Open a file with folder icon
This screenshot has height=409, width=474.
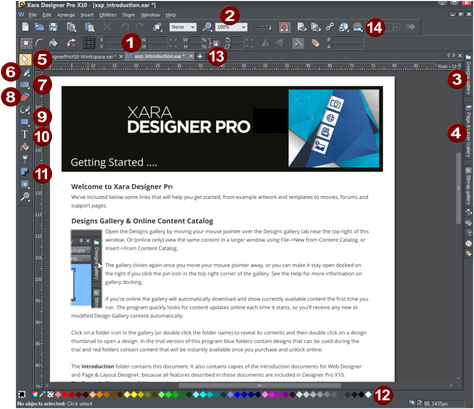(x=39, y=27)
